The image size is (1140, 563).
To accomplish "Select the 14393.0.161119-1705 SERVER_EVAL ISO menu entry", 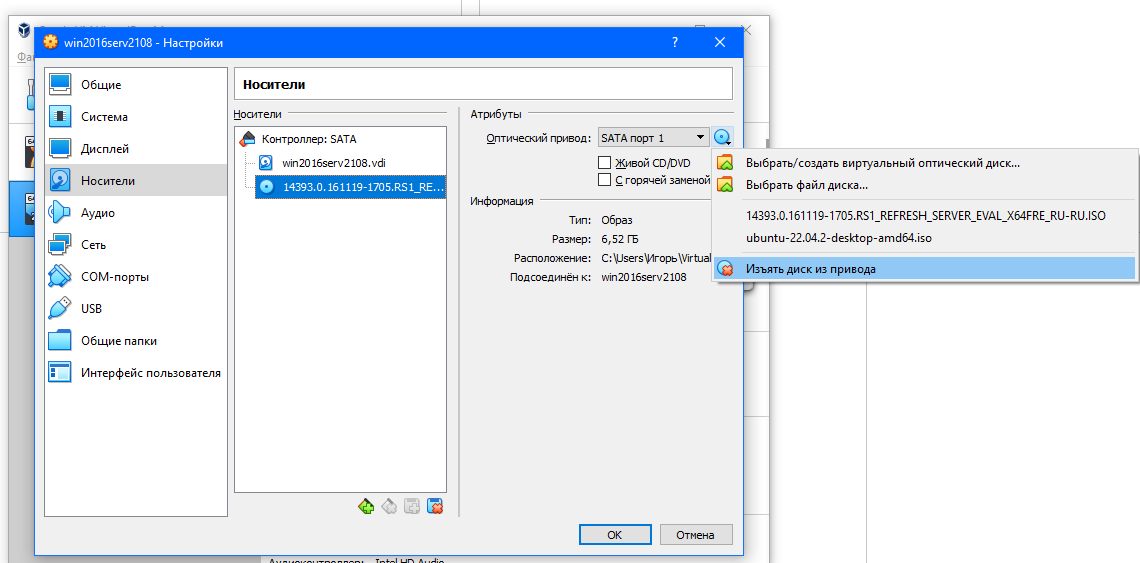I will click(x=924, y=216).
